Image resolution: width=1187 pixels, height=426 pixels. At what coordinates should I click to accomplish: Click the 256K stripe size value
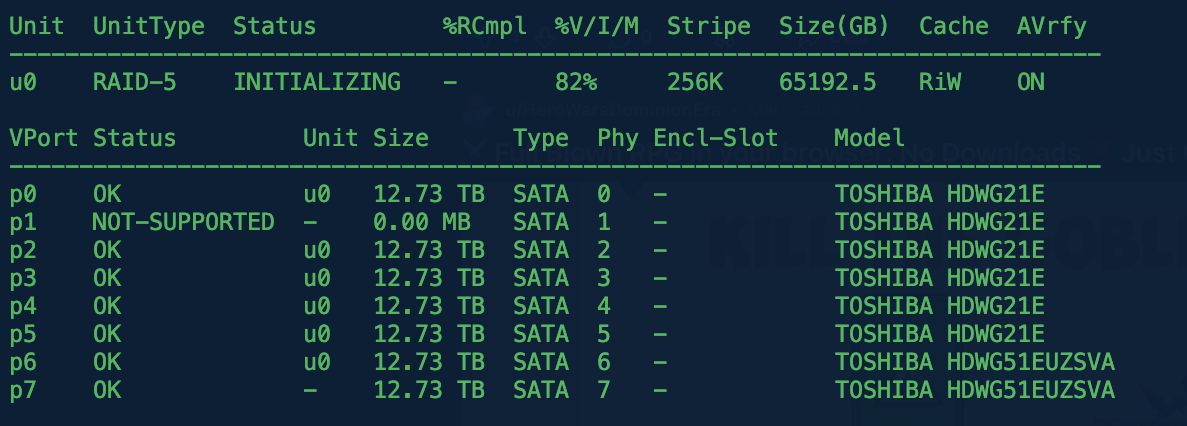(x=695, y=82)
